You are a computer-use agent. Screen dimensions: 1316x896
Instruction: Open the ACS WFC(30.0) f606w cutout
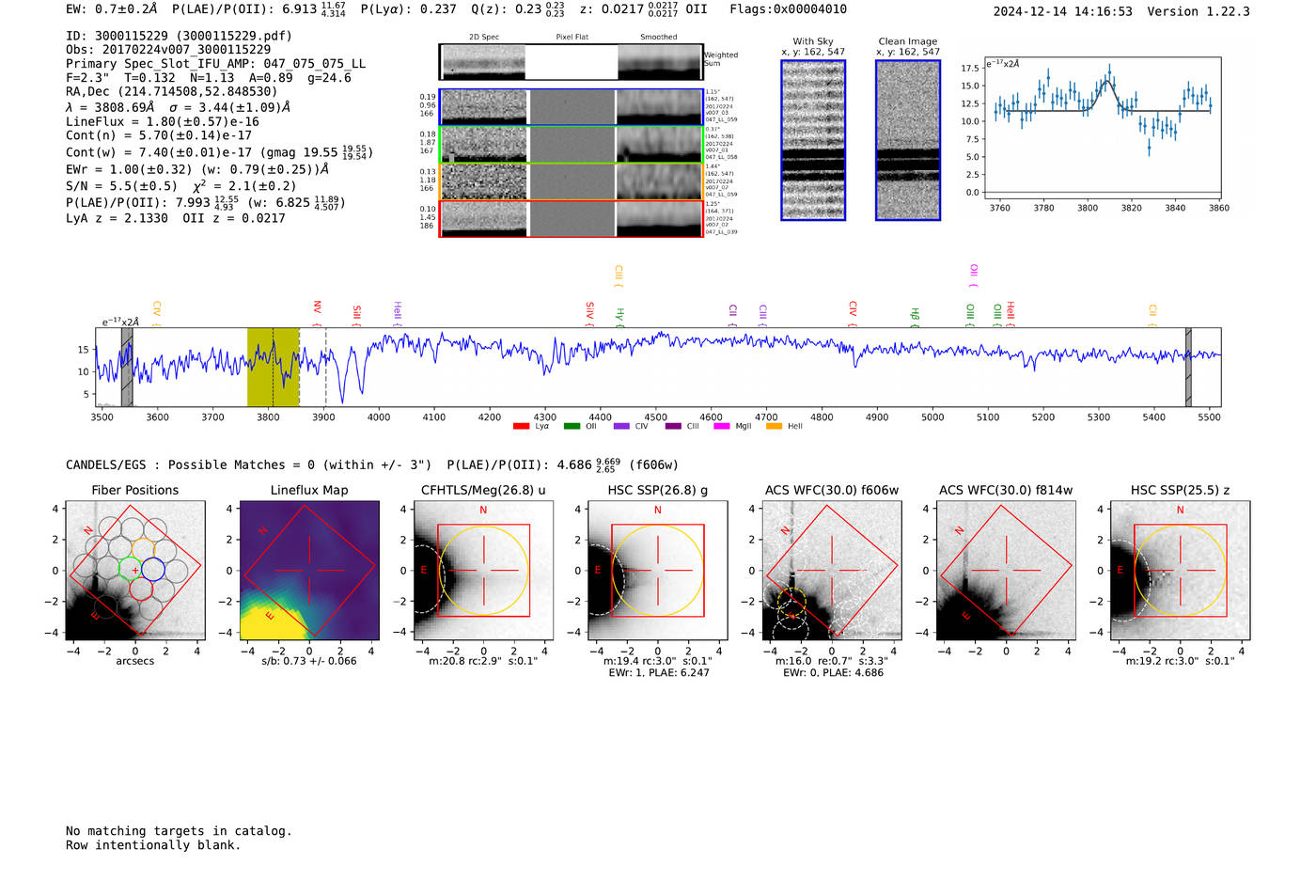pyautogui.click(x=832, y=571)
